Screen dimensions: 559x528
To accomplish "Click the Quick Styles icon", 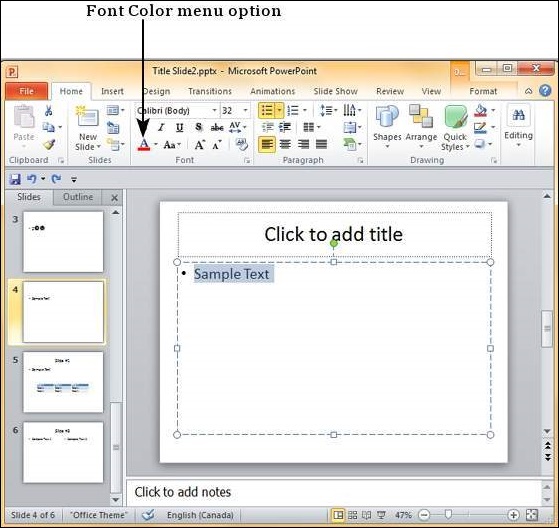I will (x=455, y=117).
